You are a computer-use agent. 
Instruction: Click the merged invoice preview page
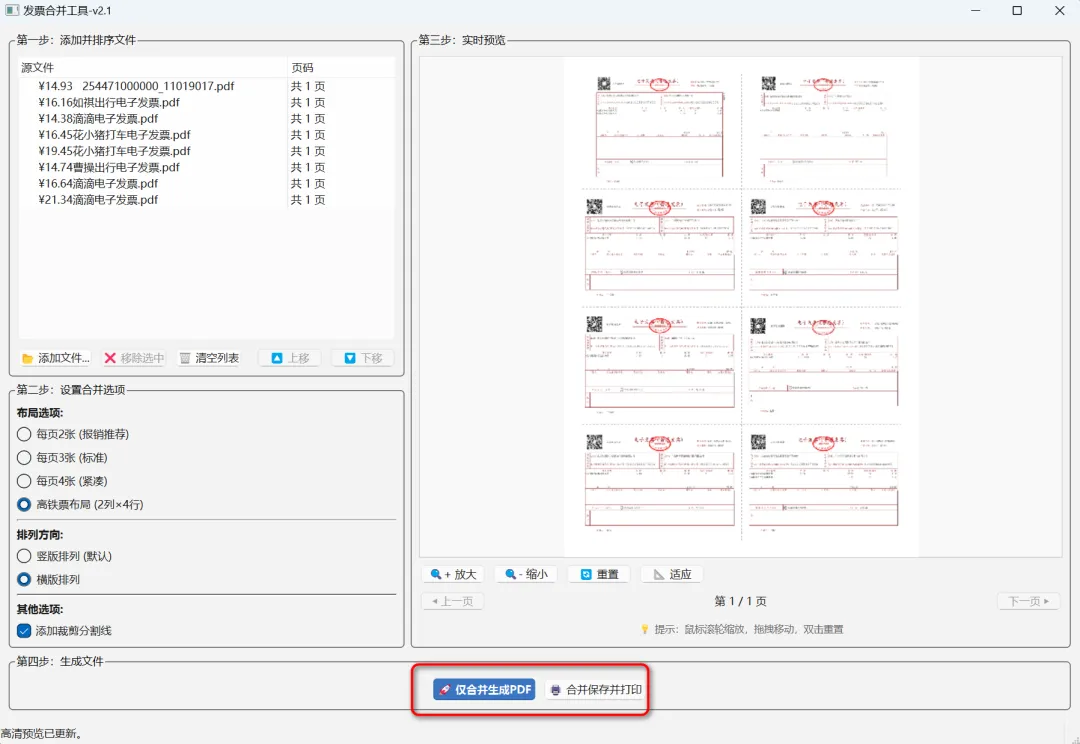point(741,307)
